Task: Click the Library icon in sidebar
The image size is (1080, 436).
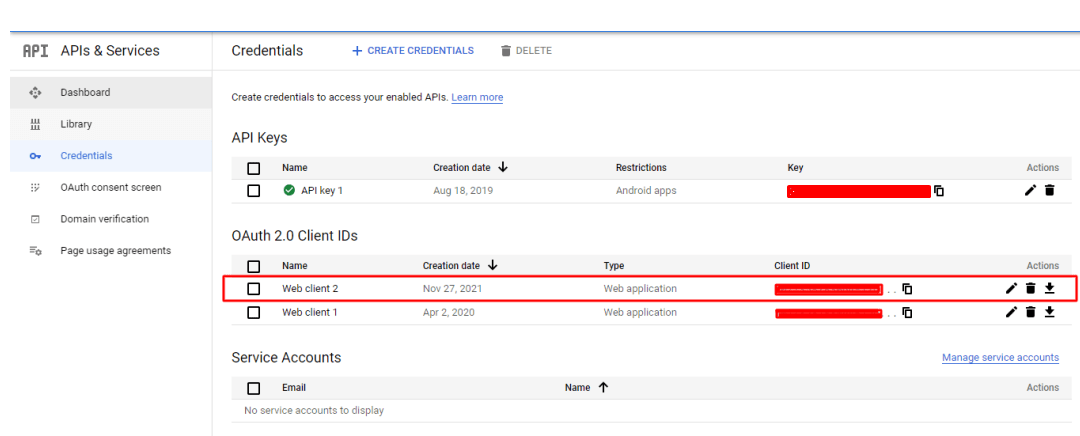Action: click(35, 124)
